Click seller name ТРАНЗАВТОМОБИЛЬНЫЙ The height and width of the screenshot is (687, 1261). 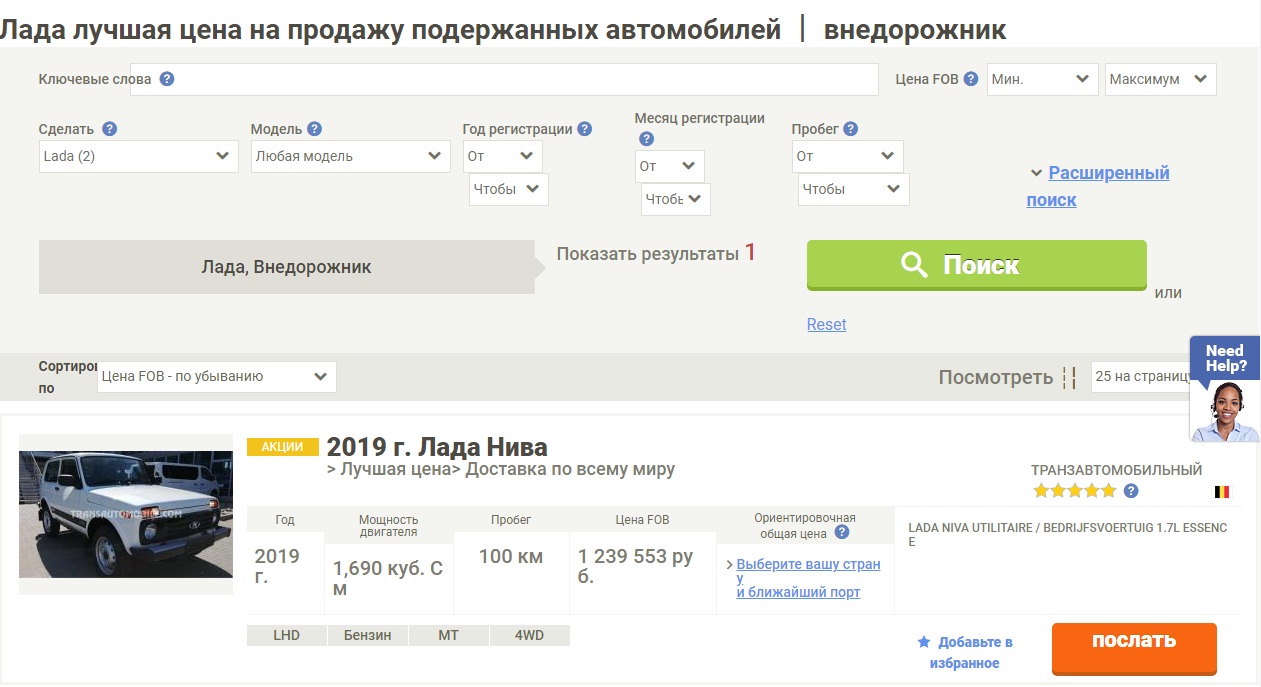tap(1117, 470)
